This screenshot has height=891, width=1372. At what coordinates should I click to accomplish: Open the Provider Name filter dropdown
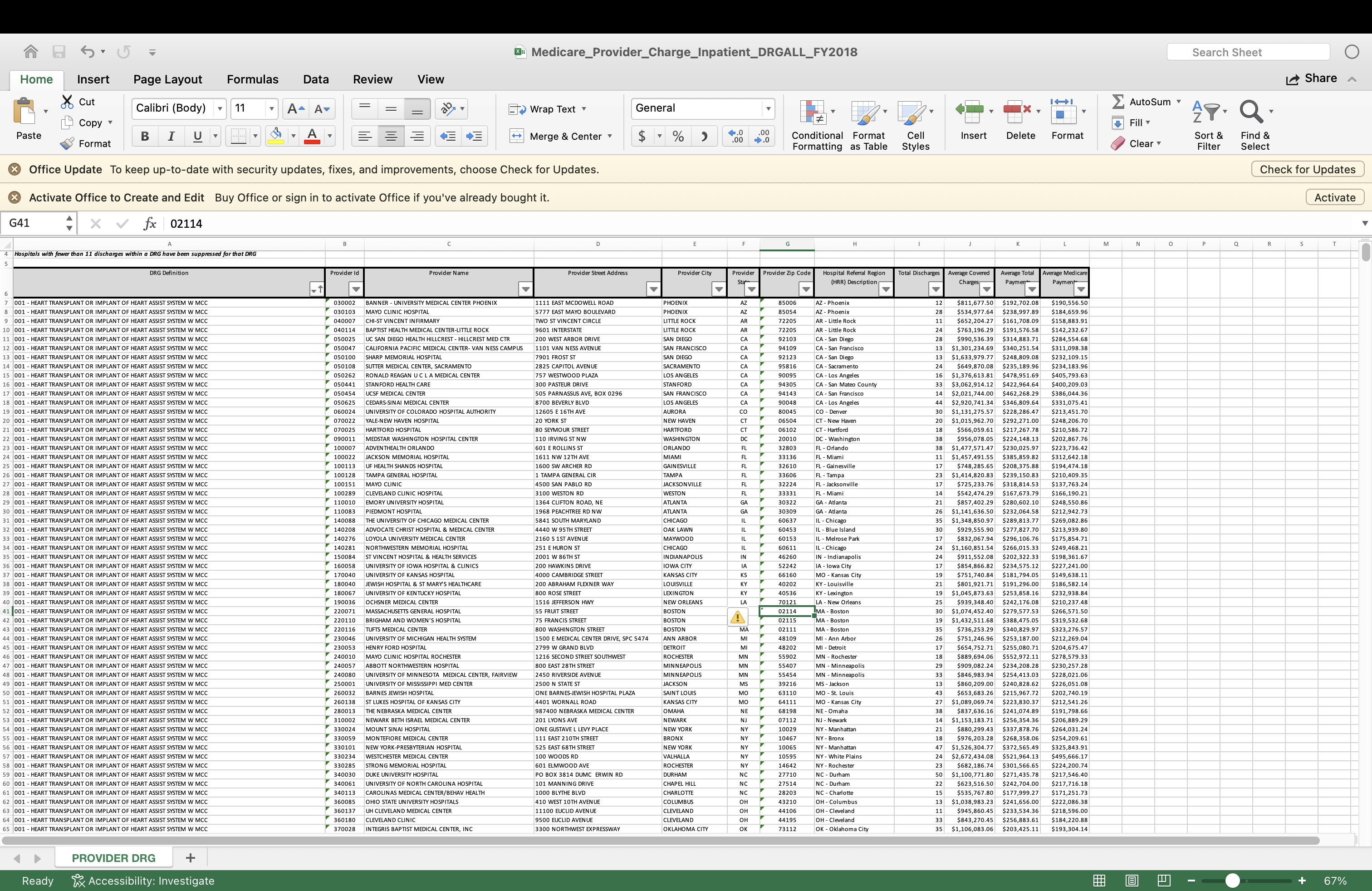tap(525, 289)
